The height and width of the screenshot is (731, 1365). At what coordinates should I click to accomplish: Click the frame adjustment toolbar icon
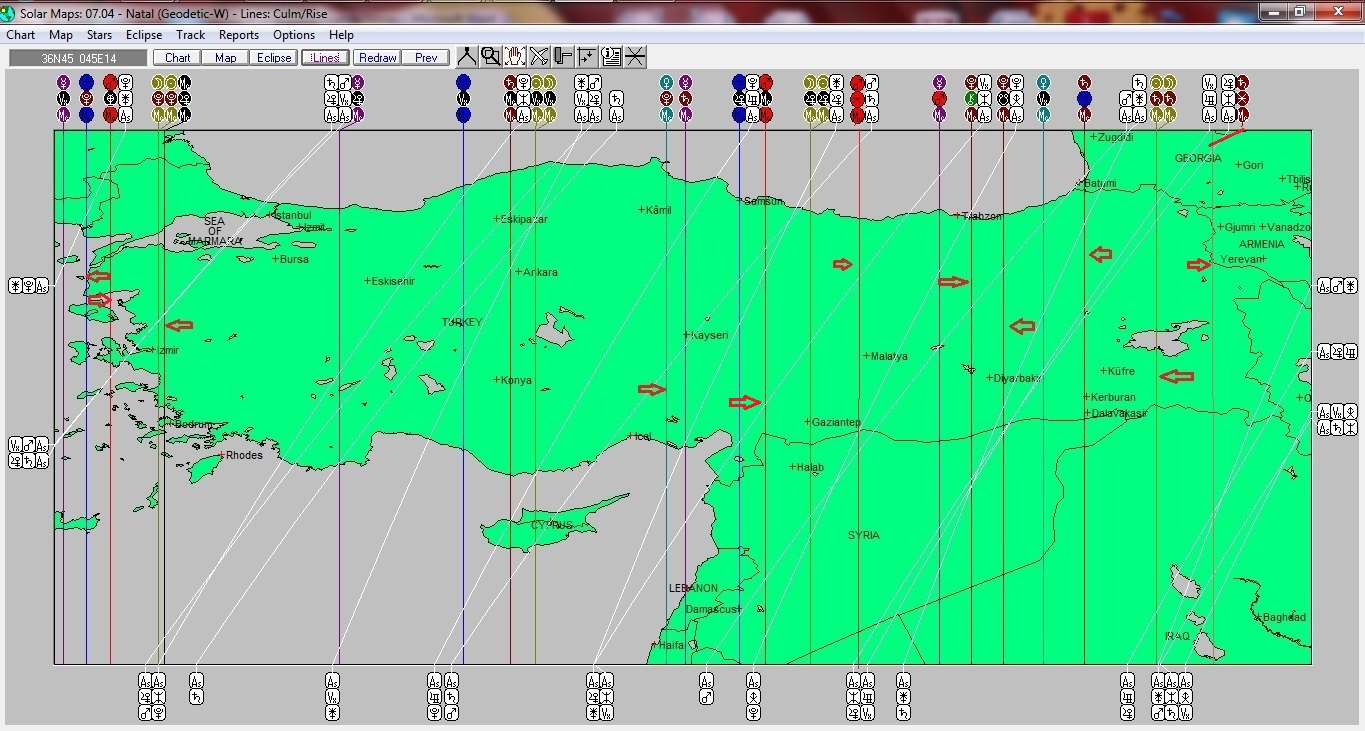coord(586,56)
